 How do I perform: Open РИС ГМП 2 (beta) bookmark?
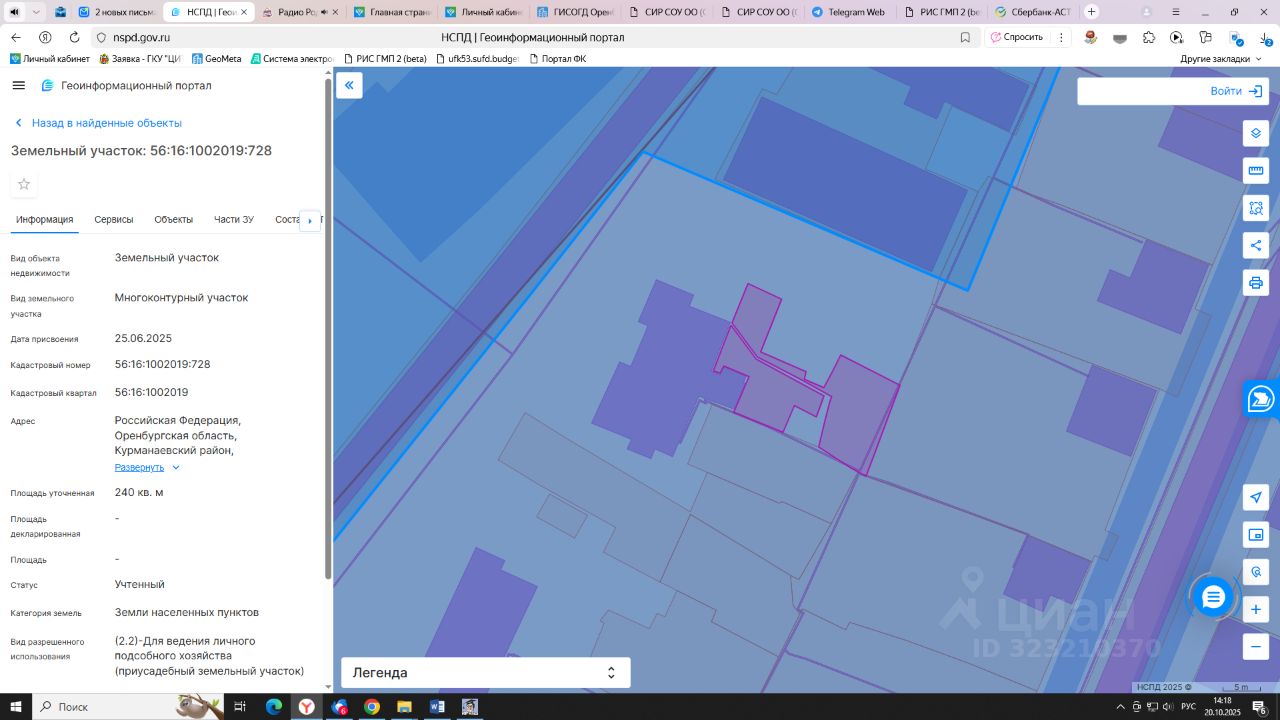click(x=384, y=59)
